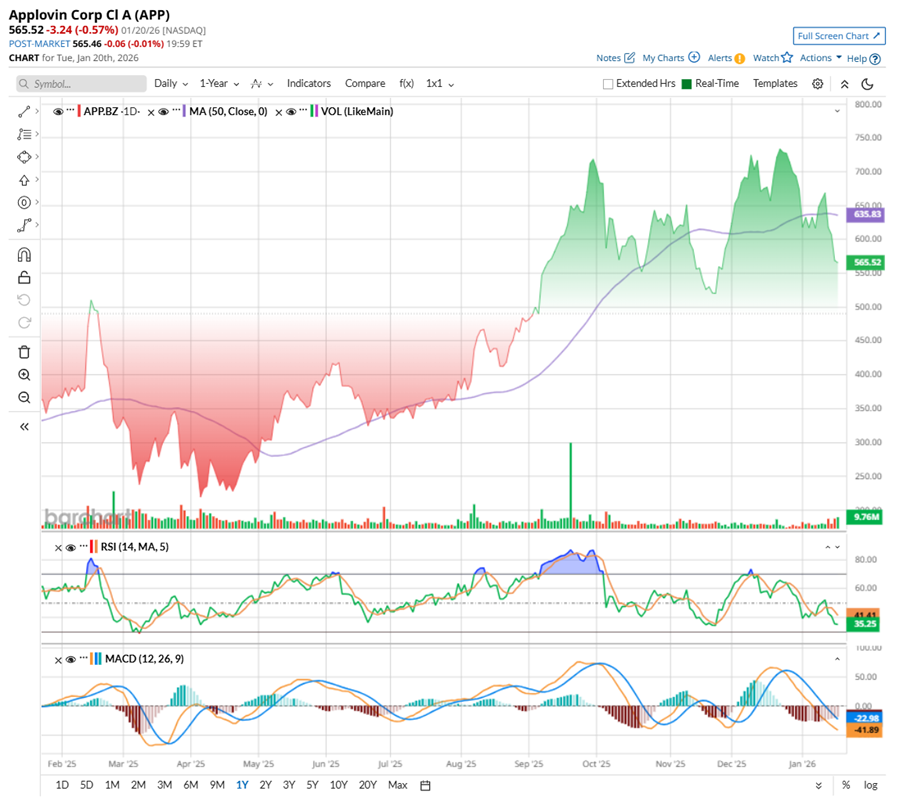The image size is (903, 798).
Task: Open the Compare menu
Action: coord(365,83)
